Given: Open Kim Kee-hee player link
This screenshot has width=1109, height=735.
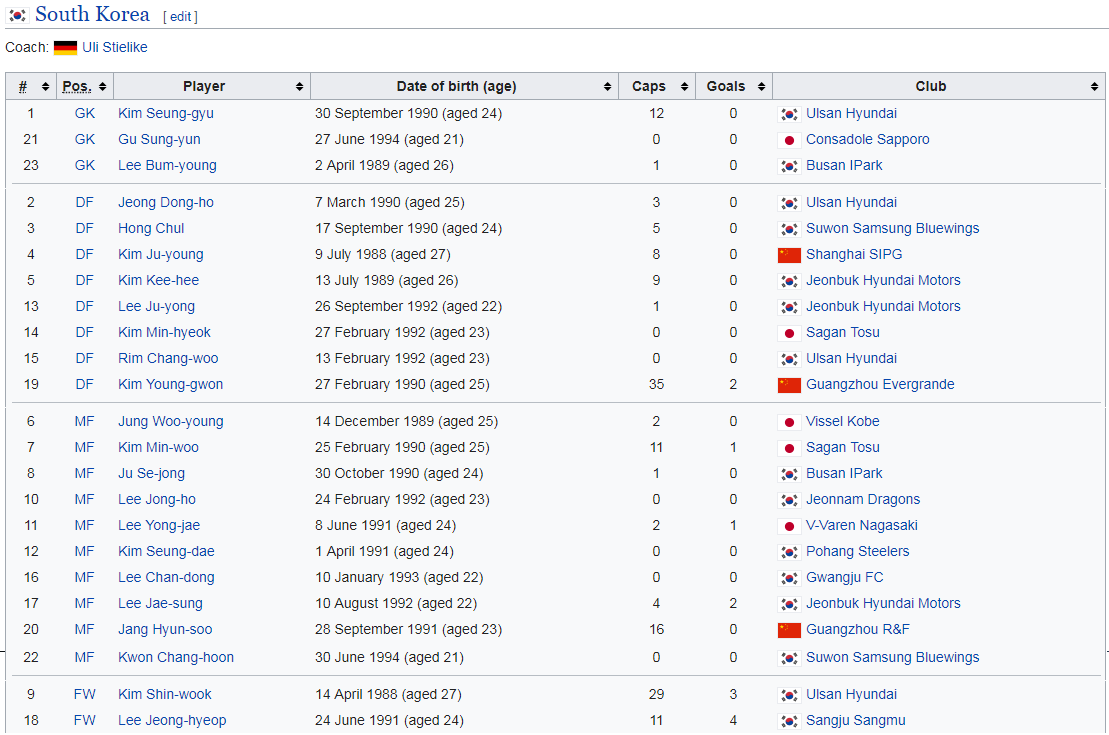Looking at the screenshot, I should [158, 280].
